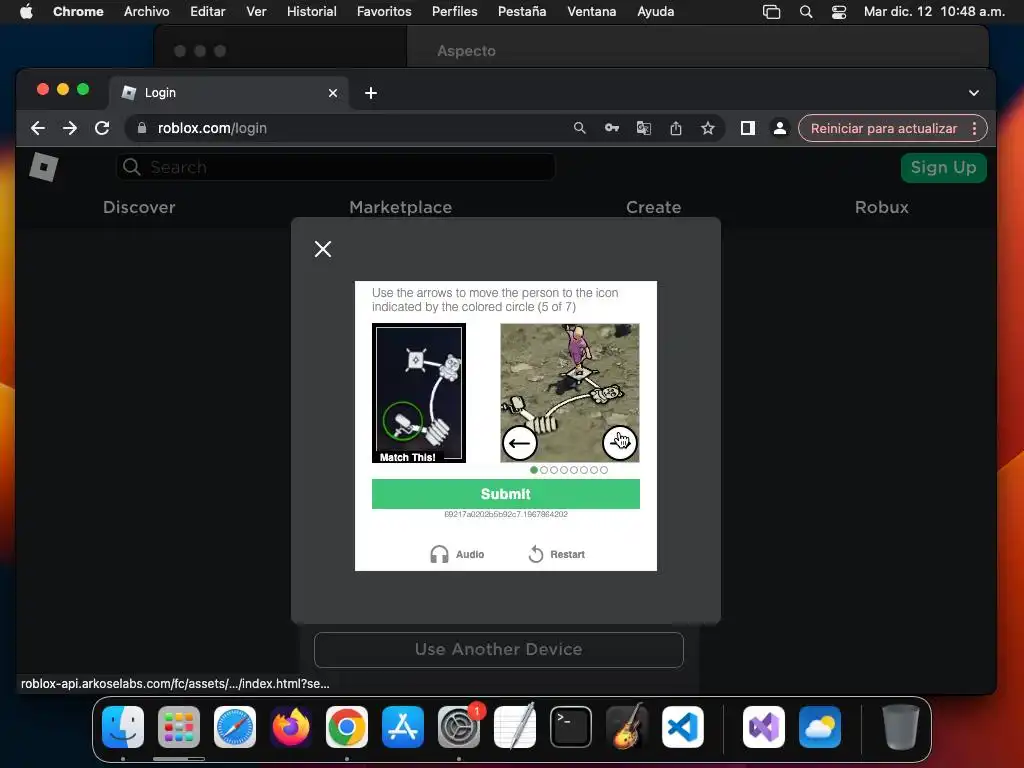Open the Ventana menu
The height and width of the screenshot is (768, 1024).
click(592, 11)
